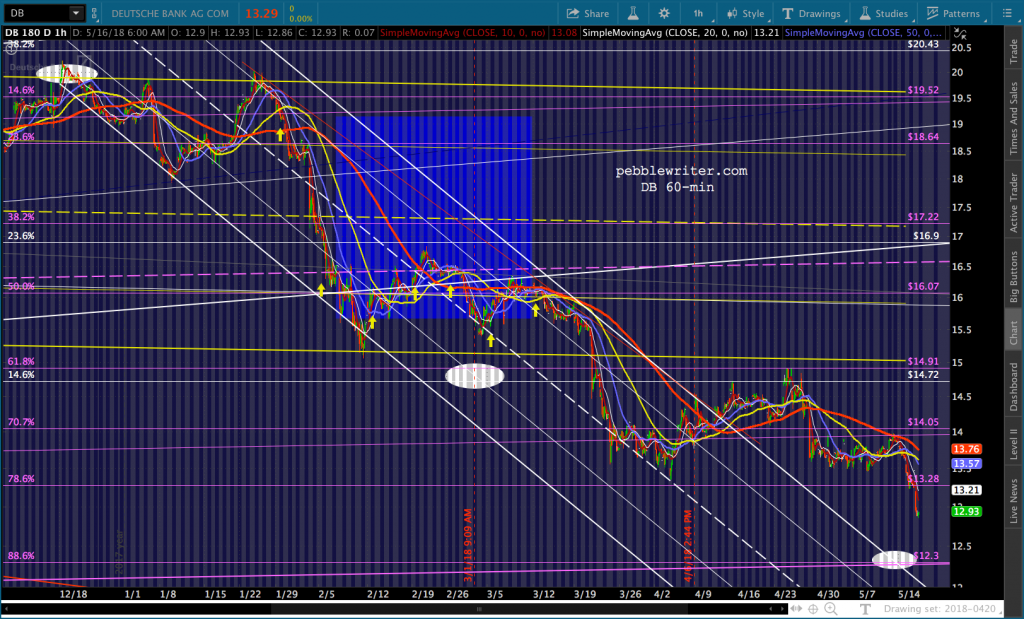Click the DB symbol input field
Image resolution: width=1024 pixels, height=619 pixels.
(x=35, y=13)
